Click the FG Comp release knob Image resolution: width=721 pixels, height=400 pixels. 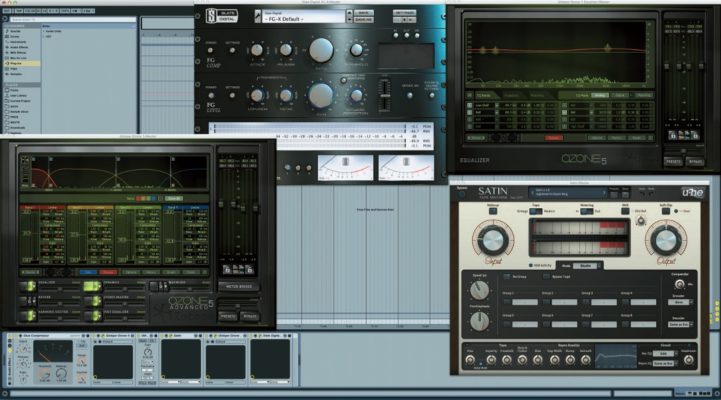click(286, 50)
